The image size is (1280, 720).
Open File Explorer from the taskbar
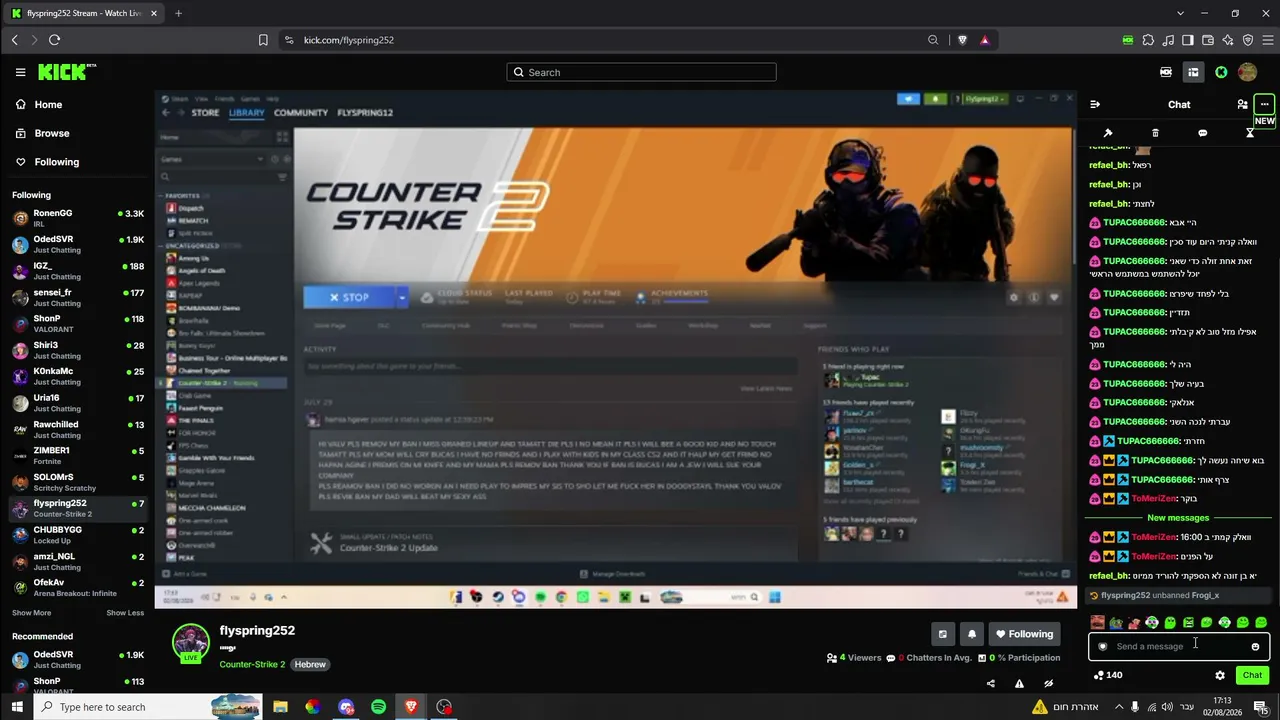point(280,707)
